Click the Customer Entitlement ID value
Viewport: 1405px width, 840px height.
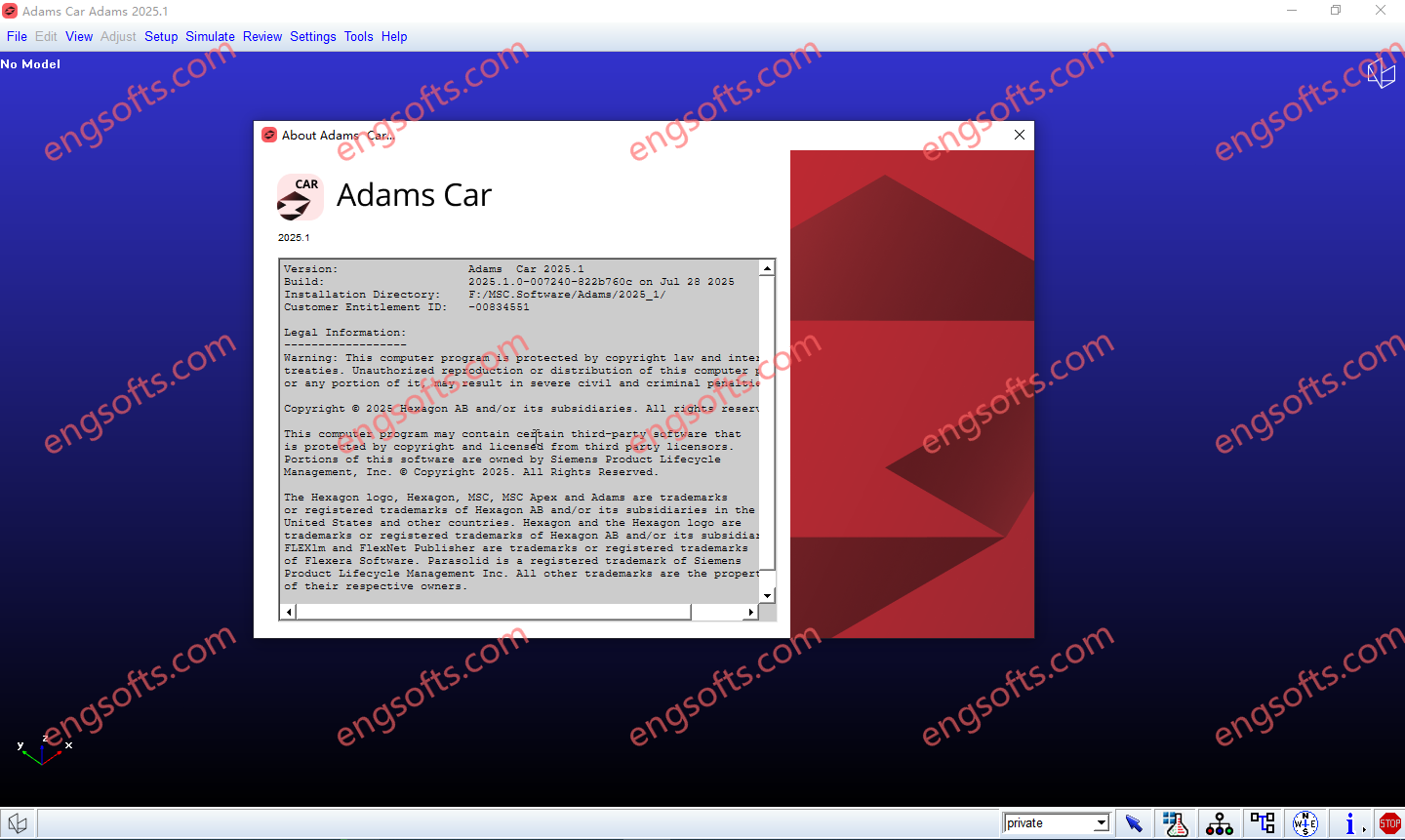pos(499,307)
